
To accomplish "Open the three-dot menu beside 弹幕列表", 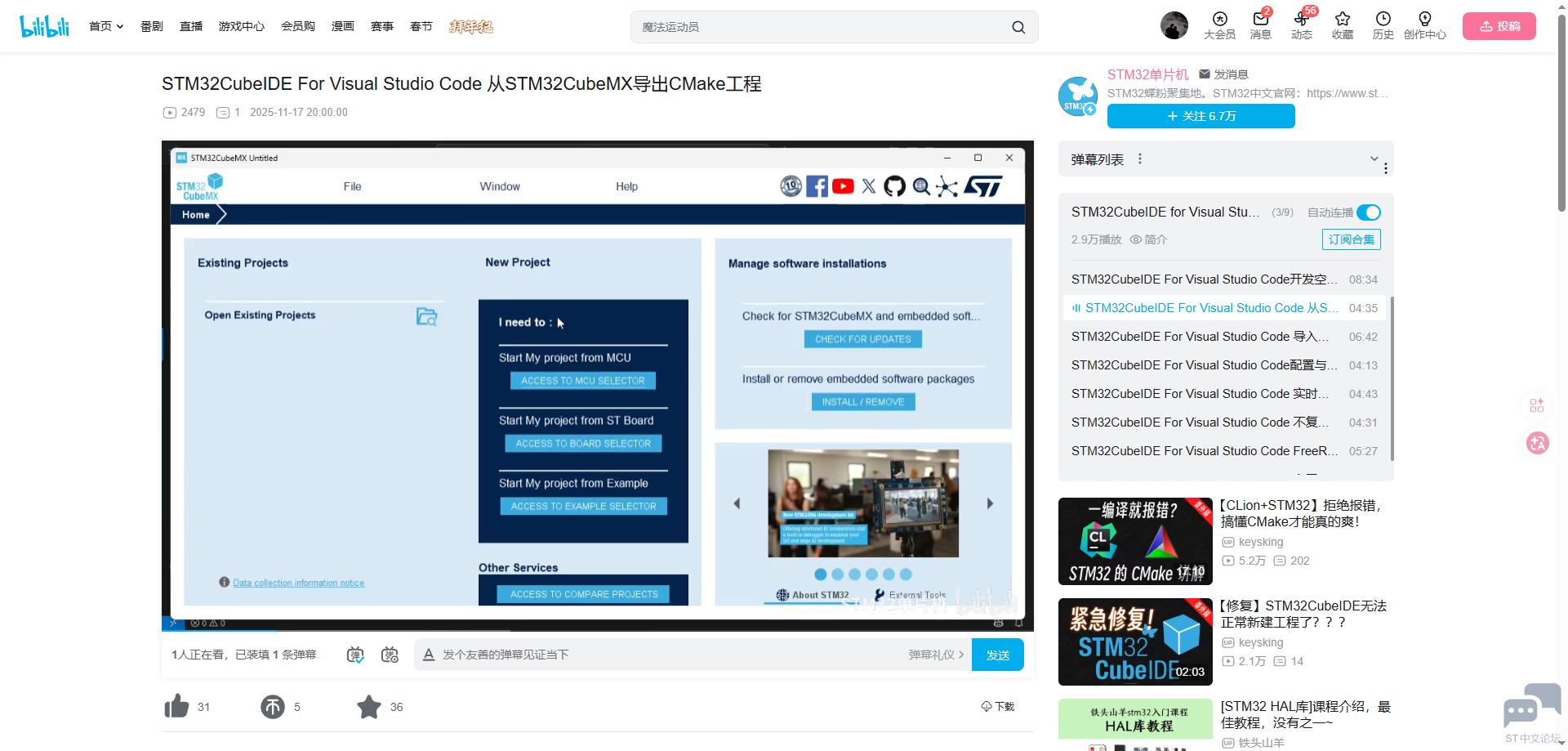I will pyautogui.click(x=1140, y=159).
